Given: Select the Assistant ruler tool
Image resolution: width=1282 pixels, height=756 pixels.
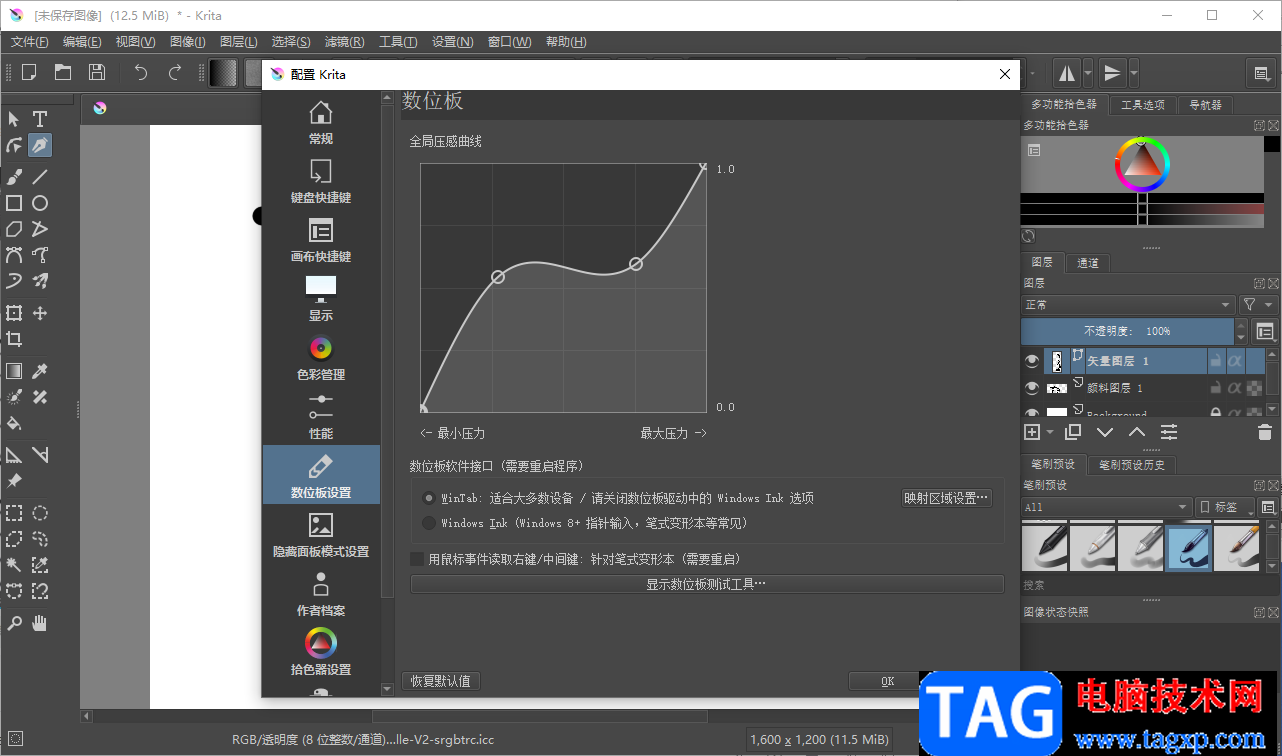Looking at the screenshot, I should coord(14,455).
